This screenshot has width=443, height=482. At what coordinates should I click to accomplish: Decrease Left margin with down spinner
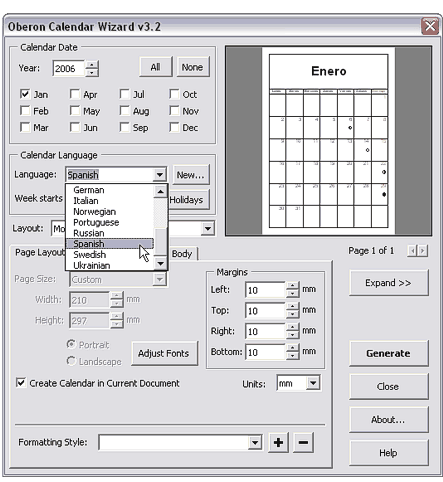[292, 294]
